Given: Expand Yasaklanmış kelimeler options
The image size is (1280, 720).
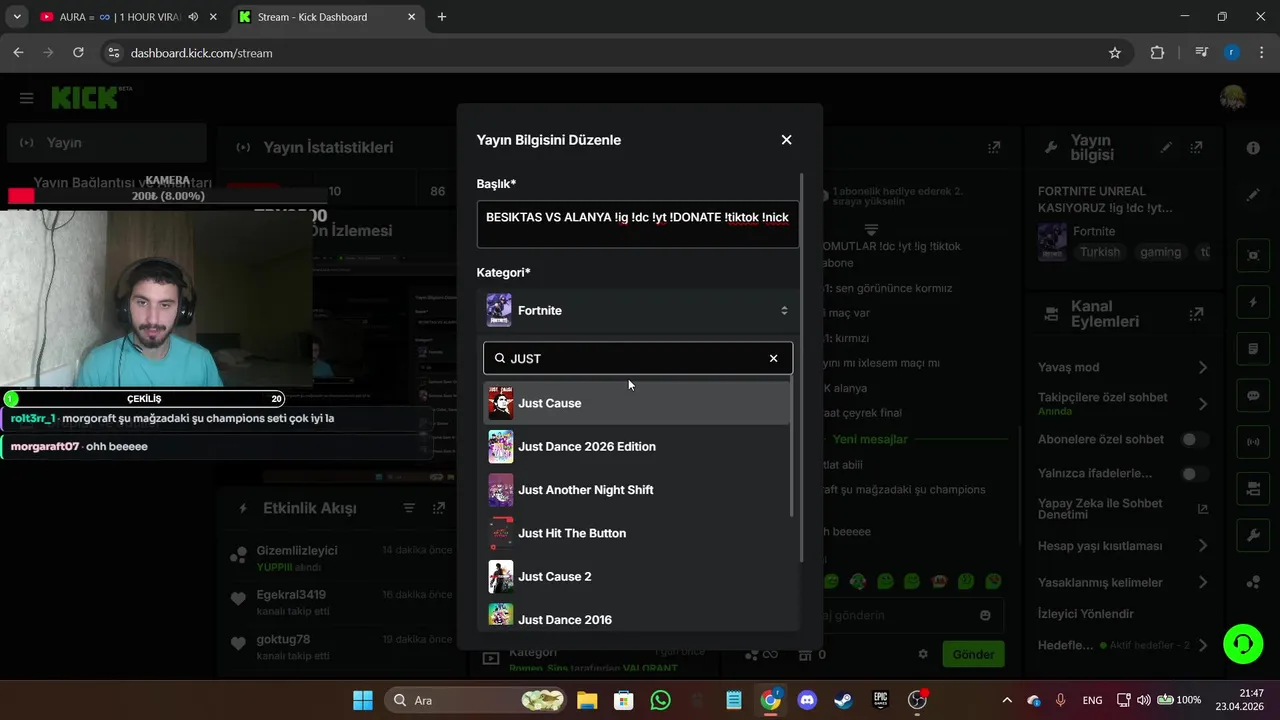Looking at the screenshot, I should click(1203, 582).
